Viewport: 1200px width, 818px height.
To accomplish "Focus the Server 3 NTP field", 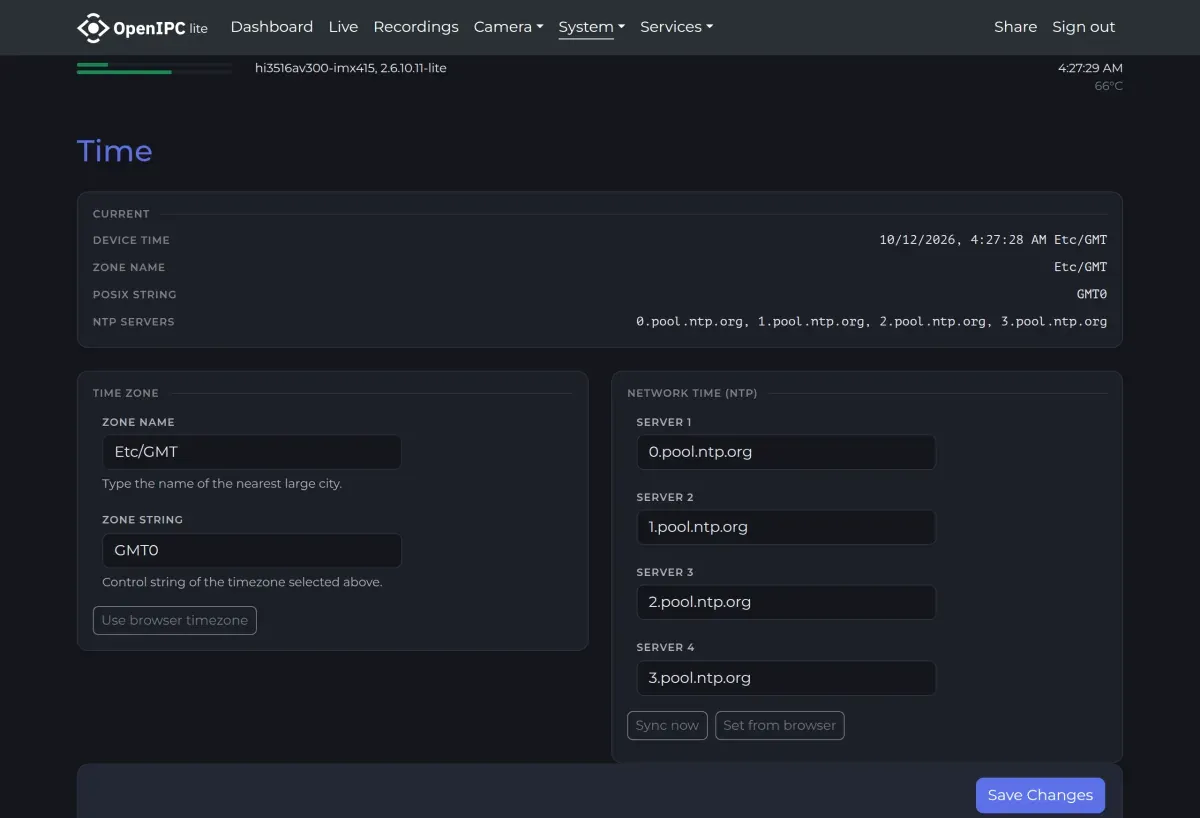I will click(786, 602).
